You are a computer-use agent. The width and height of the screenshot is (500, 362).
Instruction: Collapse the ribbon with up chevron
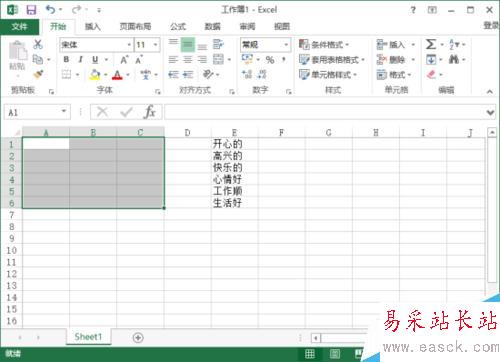[x=490, y=91]
